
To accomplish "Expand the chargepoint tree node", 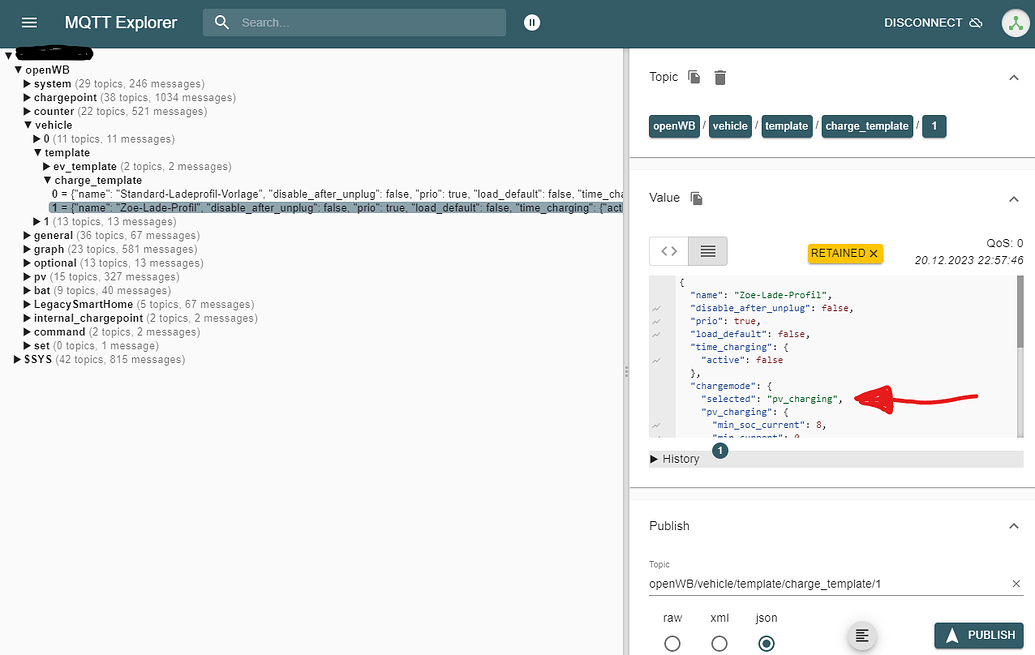I will point(27,98).
